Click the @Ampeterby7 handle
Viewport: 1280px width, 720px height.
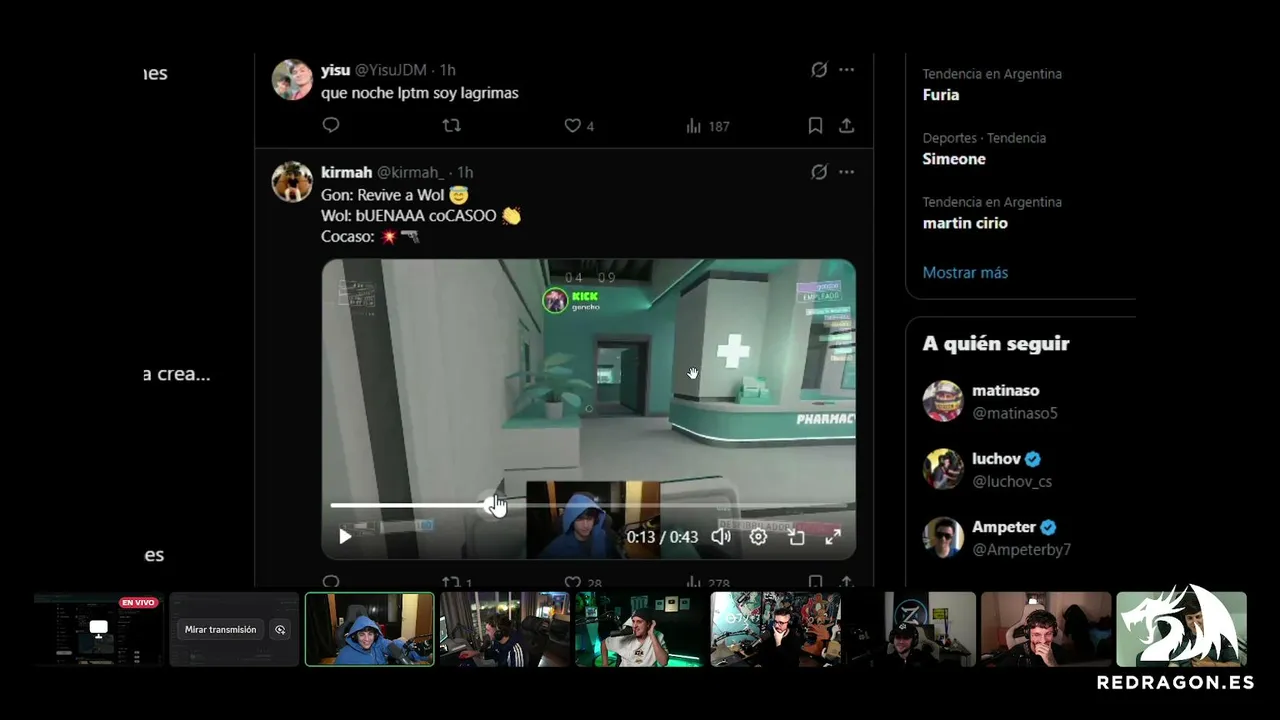click(1021, 550)
